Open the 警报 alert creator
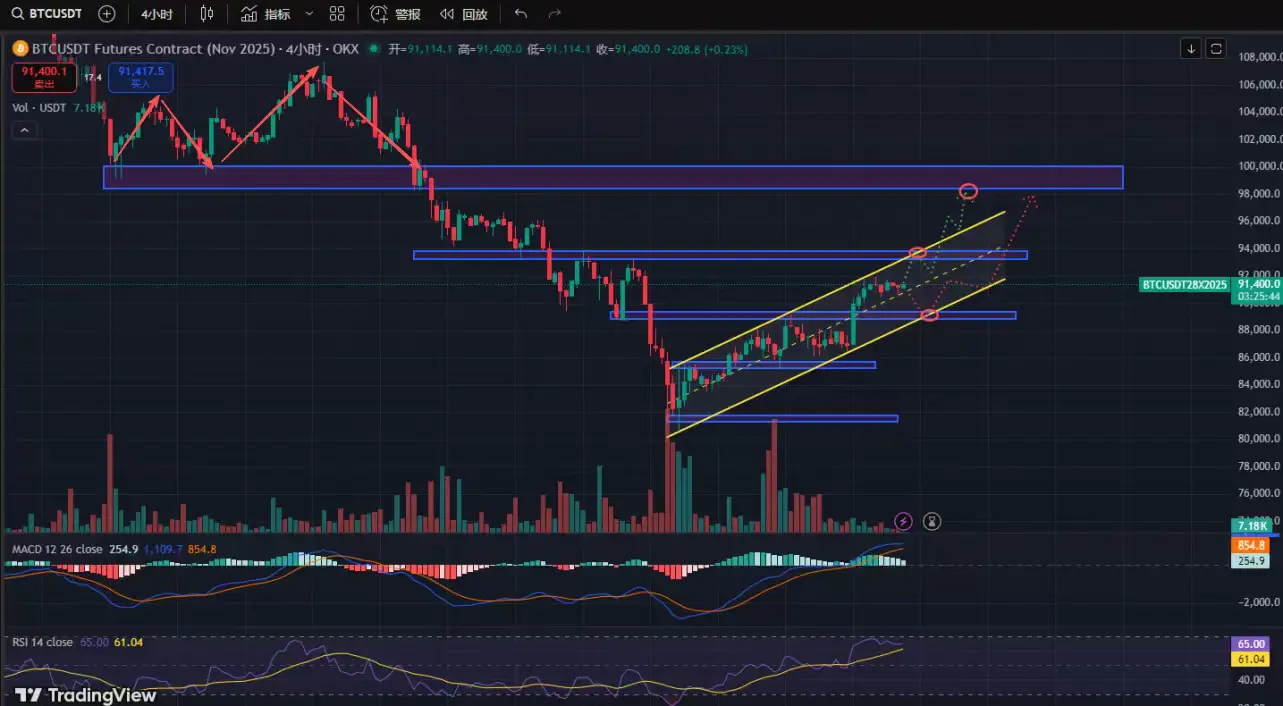The image size is (1283, 706). pos(396,14)
